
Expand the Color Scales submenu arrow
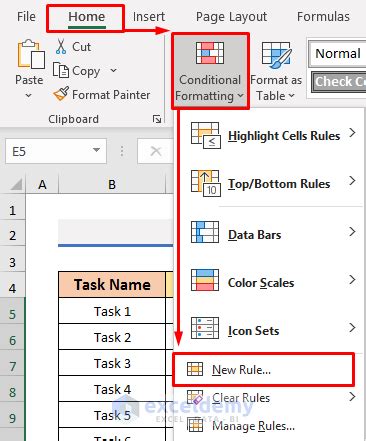352,279
